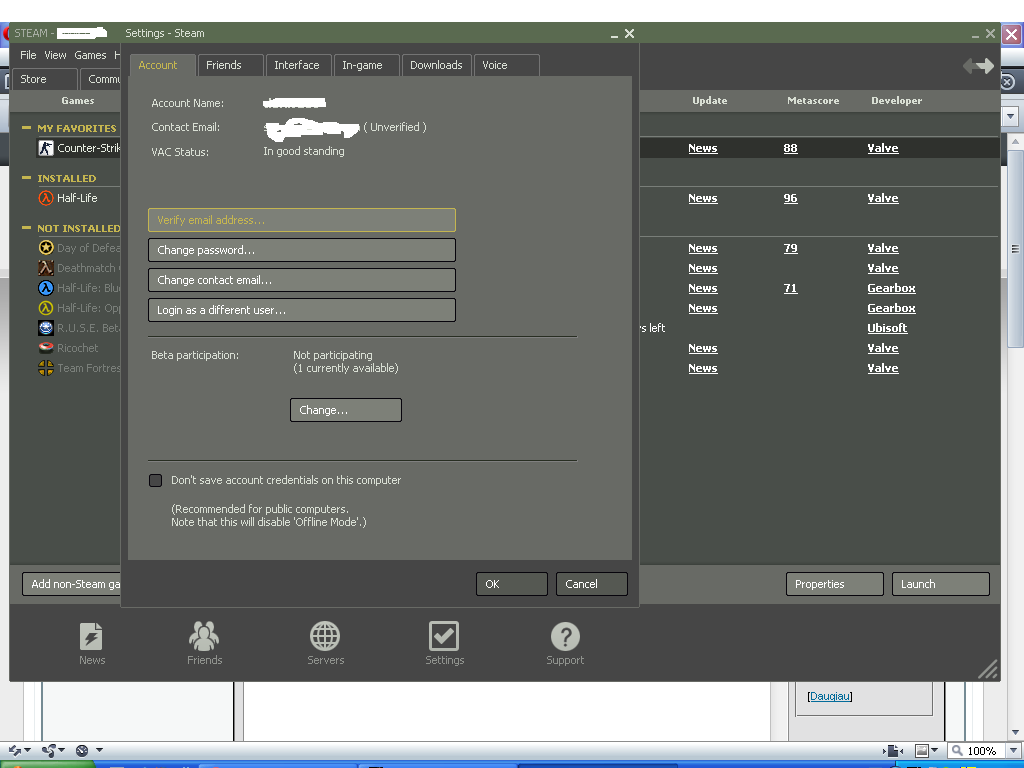Sort by the Developer column header

896,101
